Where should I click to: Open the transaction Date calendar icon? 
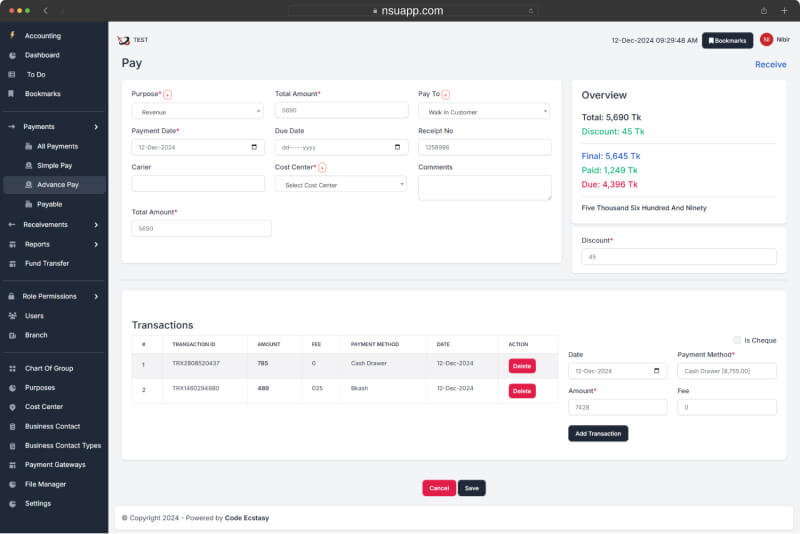[656, 371]
